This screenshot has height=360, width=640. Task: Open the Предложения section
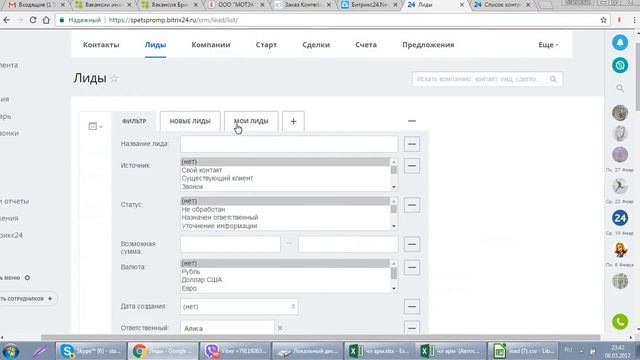(x=428, y=45)
